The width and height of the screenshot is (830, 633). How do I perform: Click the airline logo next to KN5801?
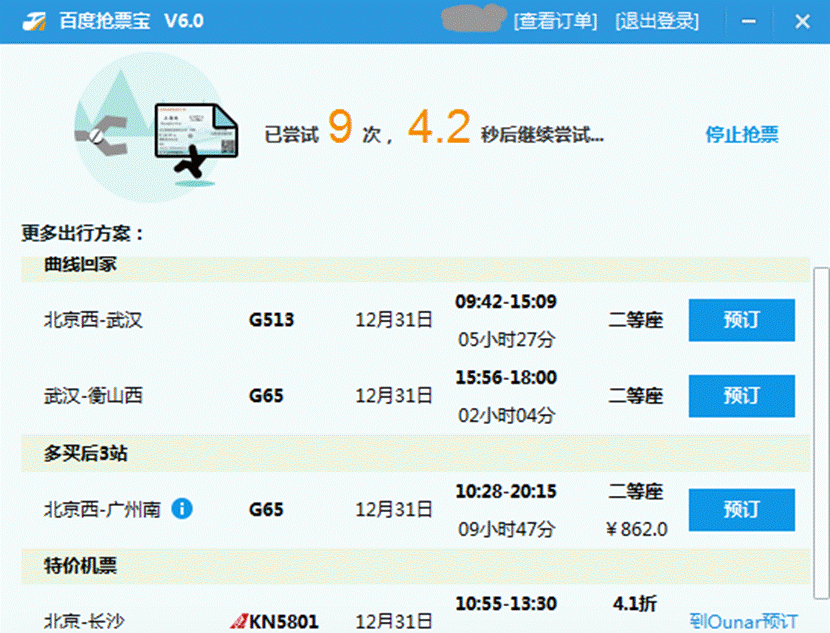[239, 621]
